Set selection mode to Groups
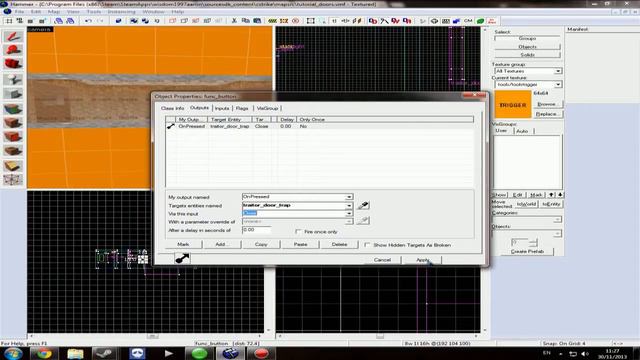 (527, 38)
